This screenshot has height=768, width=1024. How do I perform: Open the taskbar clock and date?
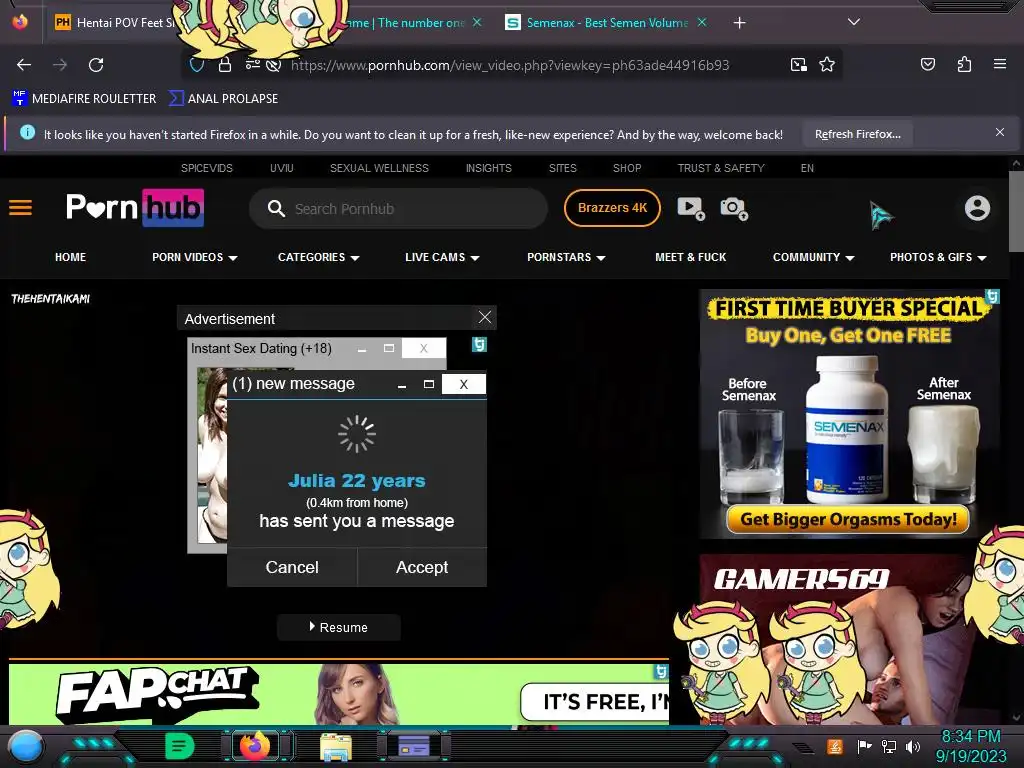[970, 746]
